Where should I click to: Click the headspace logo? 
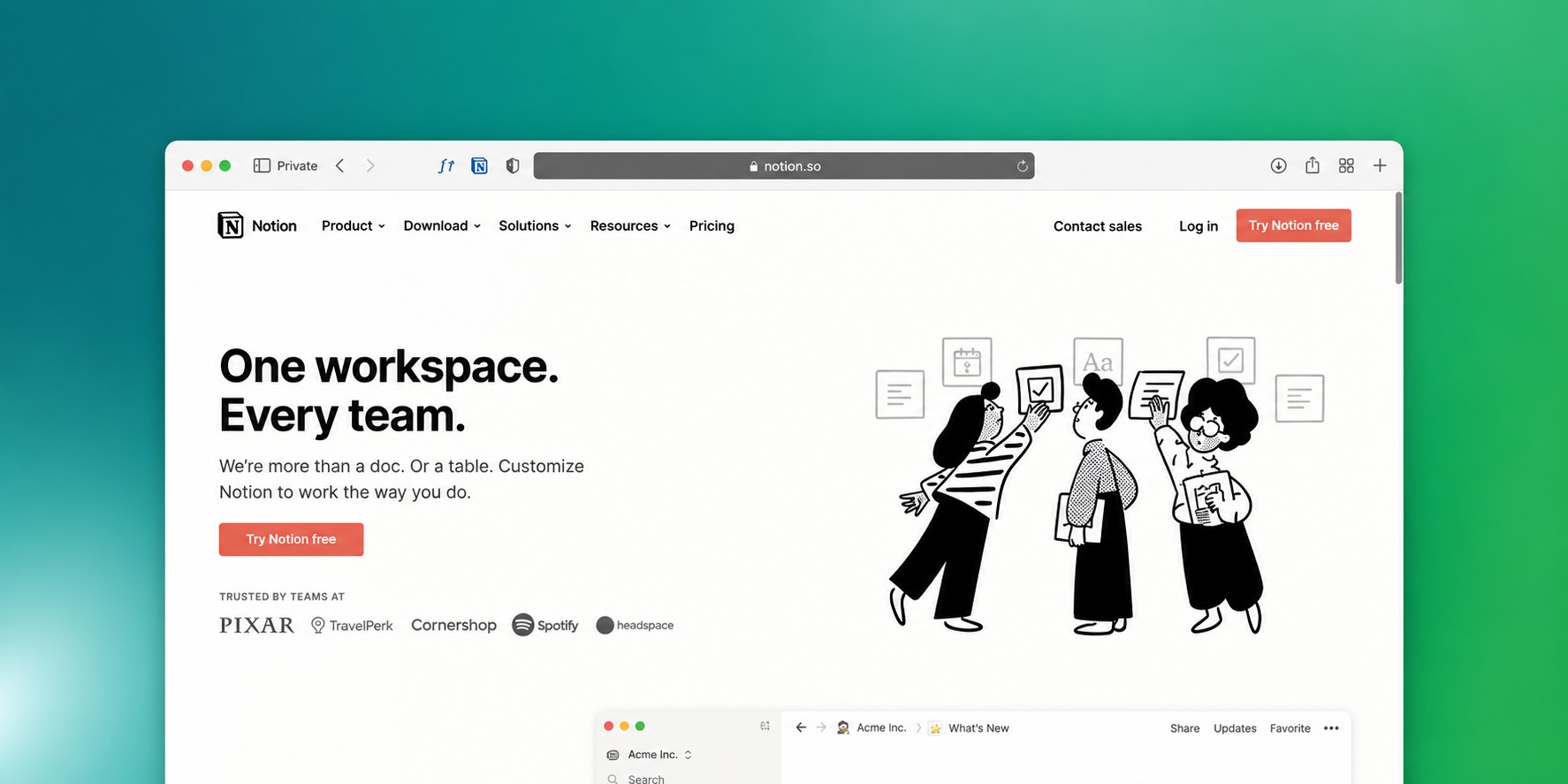[635, 625]
